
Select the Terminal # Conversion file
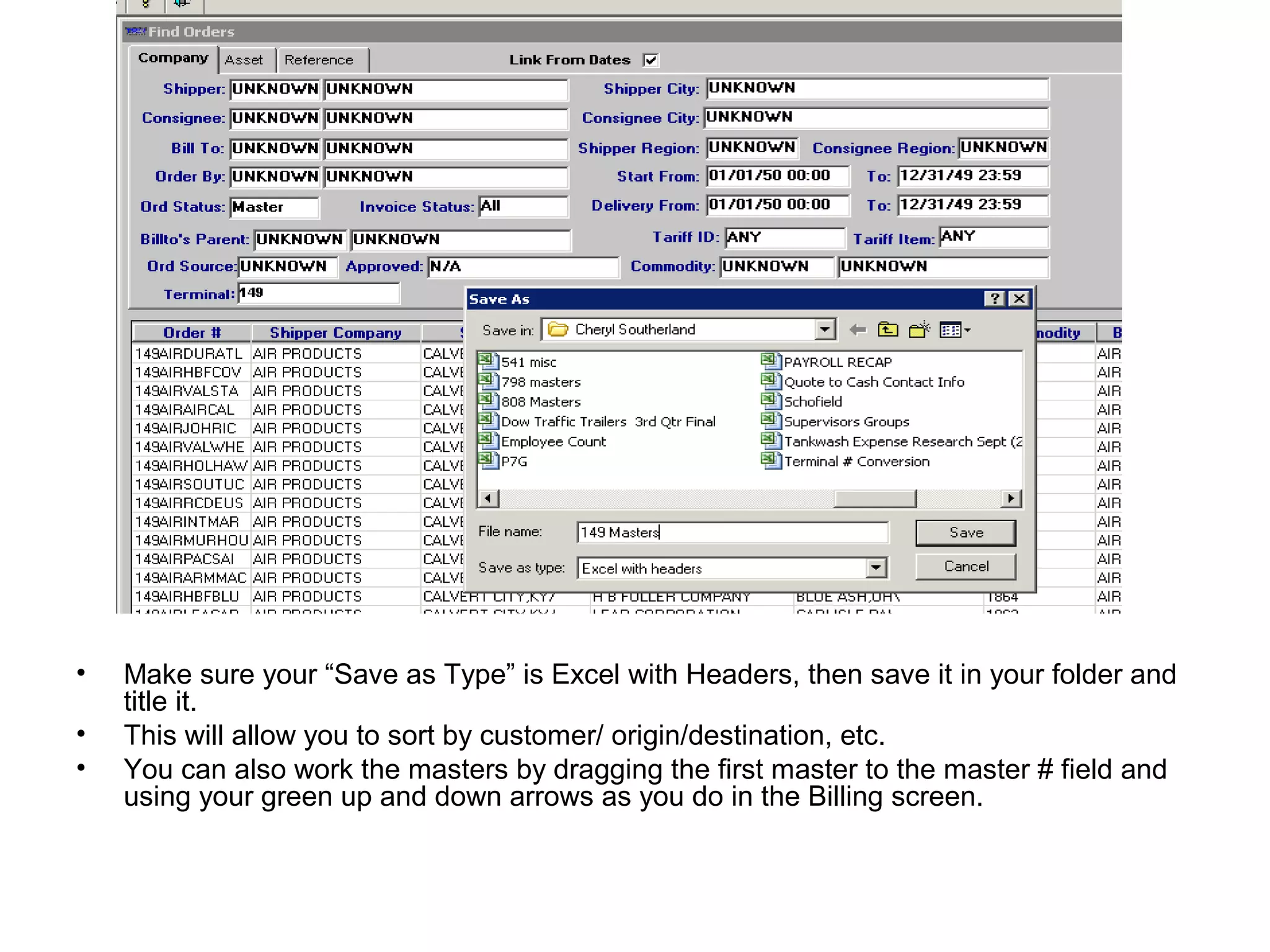coord(856,462)
